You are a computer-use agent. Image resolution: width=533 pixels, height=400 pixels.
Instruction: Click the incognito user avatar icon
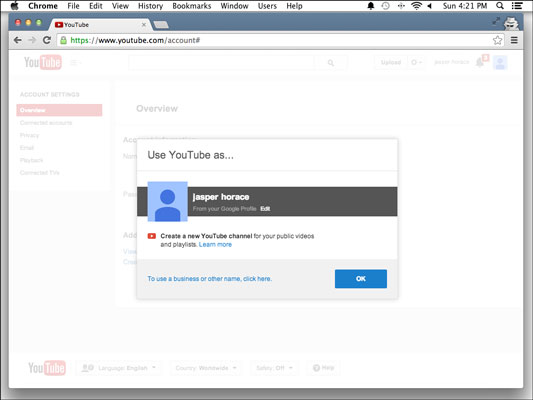click(x=511, y=23)
